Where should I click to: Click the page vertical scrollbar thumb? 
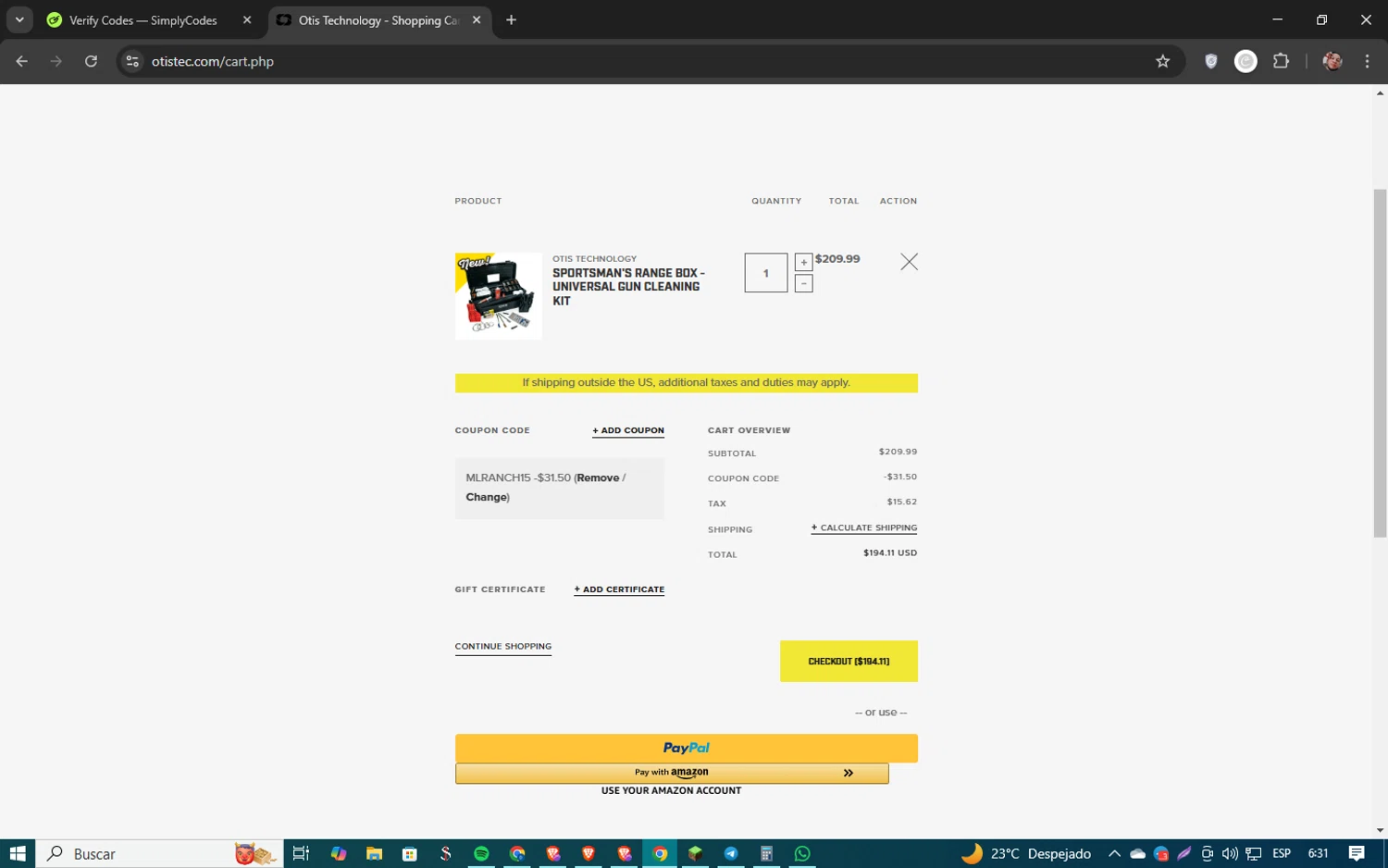pos(1380,363)
